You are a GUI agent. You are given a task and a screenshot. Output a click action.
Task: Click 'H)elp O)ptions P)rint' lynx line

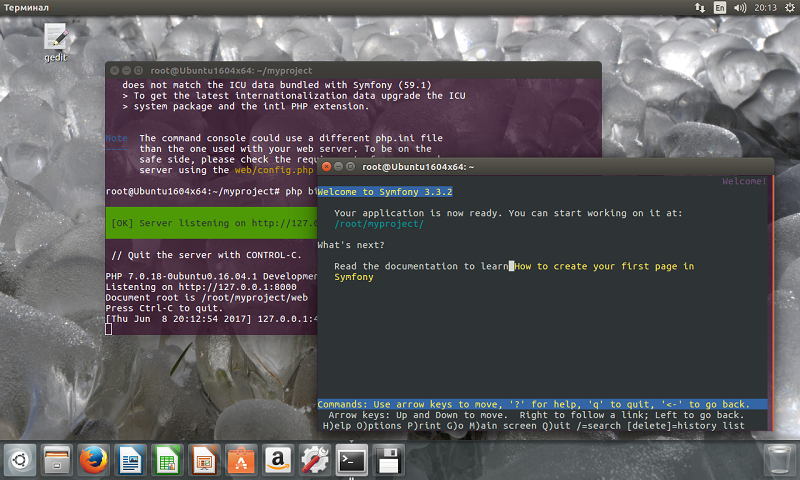pyautogui.click(x=534, y=426)
